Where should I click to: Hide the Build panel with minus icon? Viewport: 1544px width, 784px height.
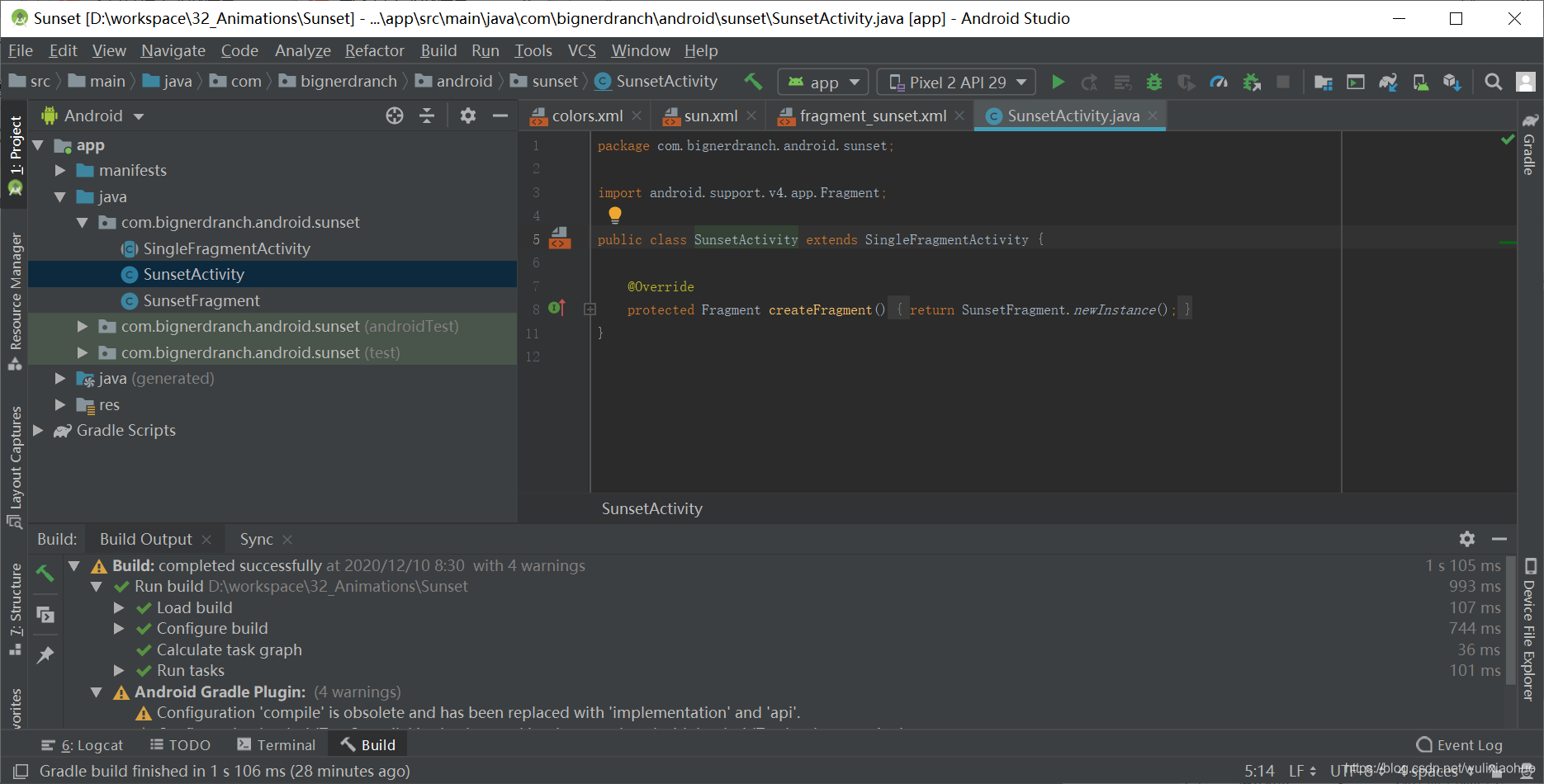[x=1499, y=539]
